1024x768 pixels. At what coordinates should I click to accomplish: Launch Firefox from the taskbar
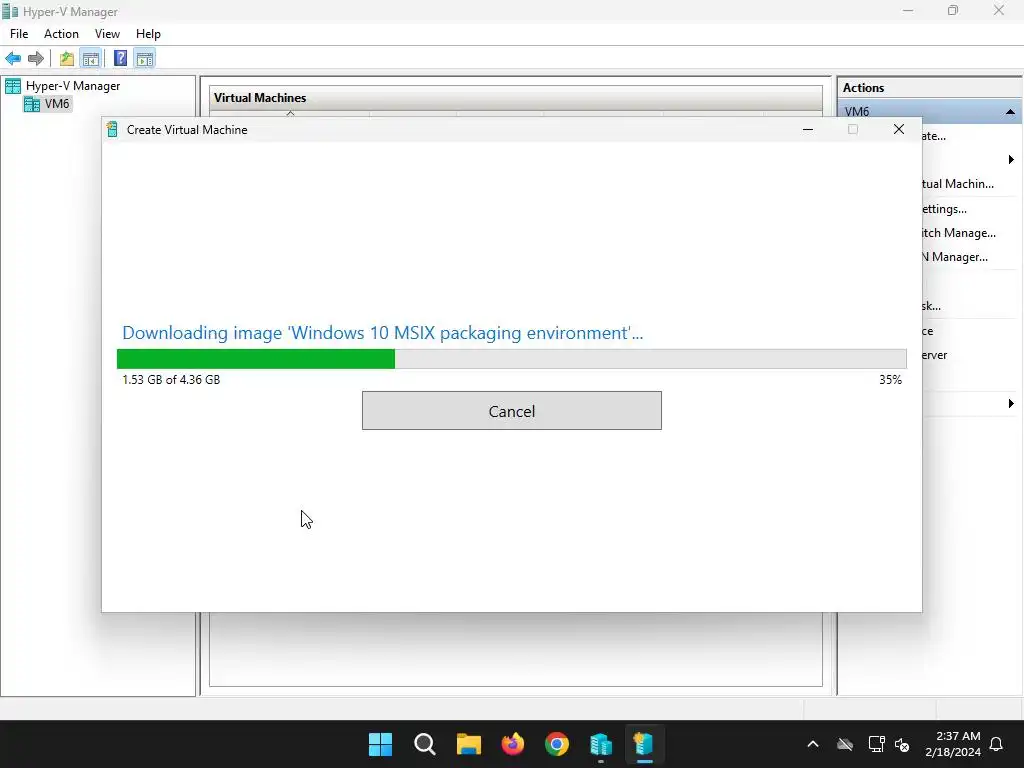tap(513, 744)
